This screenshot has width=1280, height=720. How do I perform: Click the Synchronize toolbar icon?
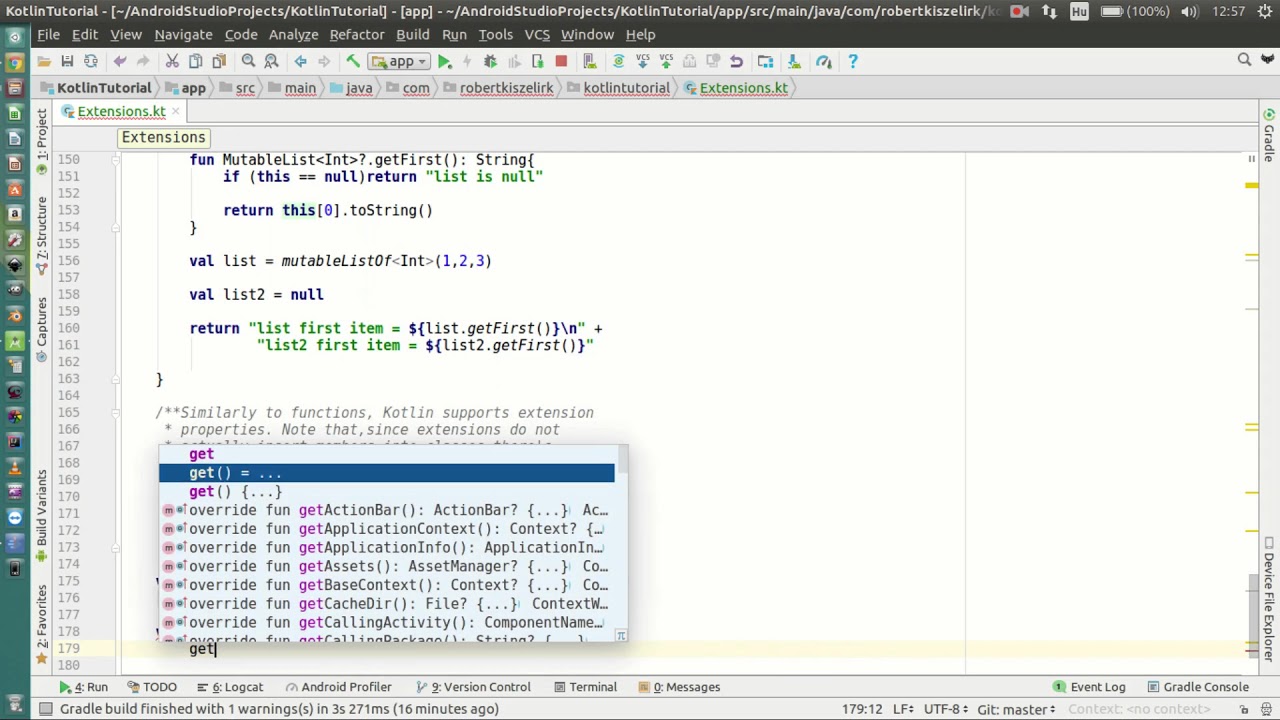pyautogui.click(x=90, y=61)
